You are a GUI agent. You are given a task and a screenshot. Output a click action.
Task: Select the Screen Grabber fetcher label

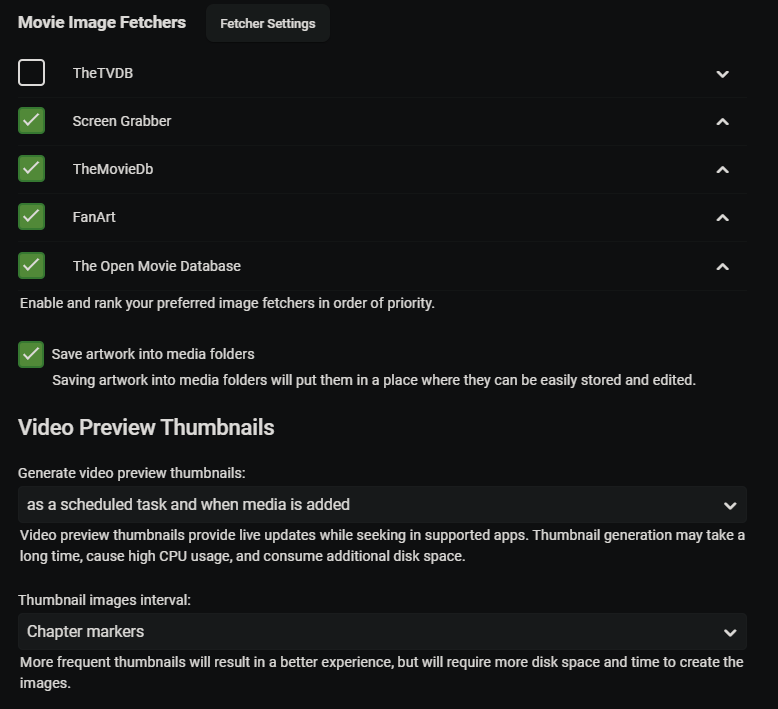(x=122, y=121)
